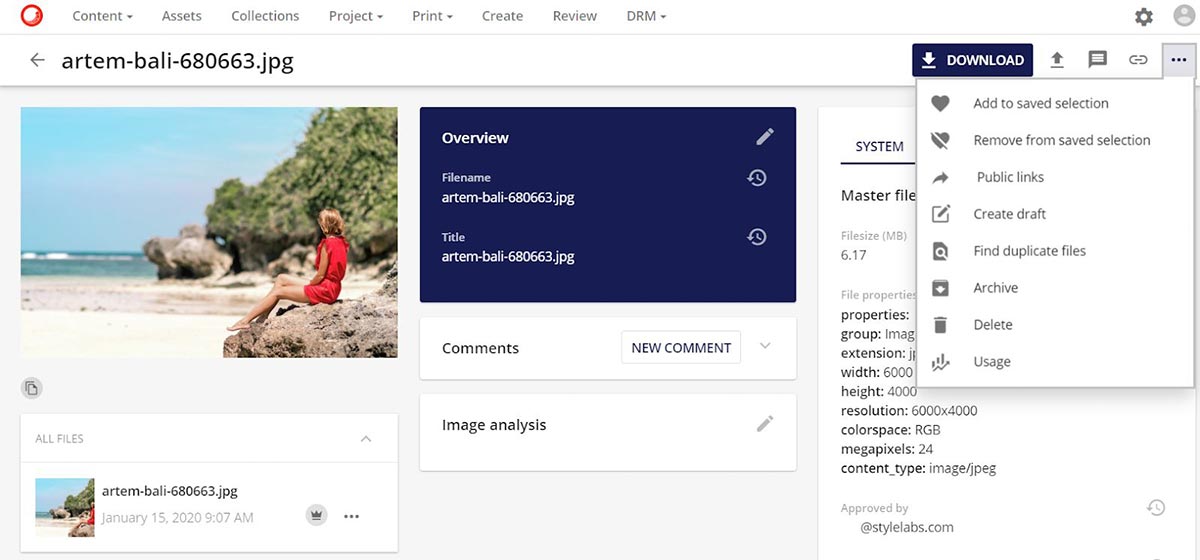Click the Usage chart icon
The width and height of the screenshot is (1200, 560).
click(x=940, y=362)
